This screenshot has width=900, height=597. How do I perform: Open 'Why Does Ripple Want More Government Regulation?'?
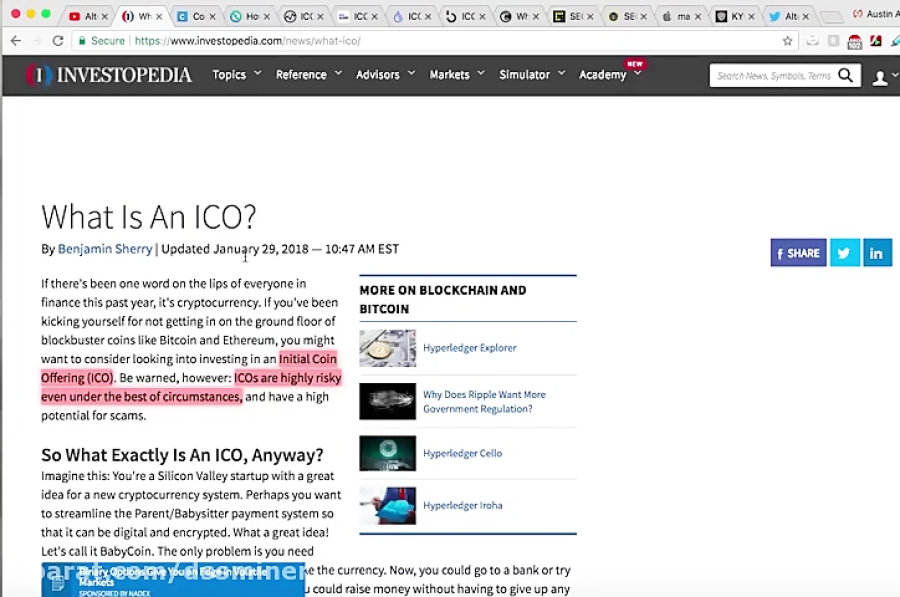tap(484, 402)
